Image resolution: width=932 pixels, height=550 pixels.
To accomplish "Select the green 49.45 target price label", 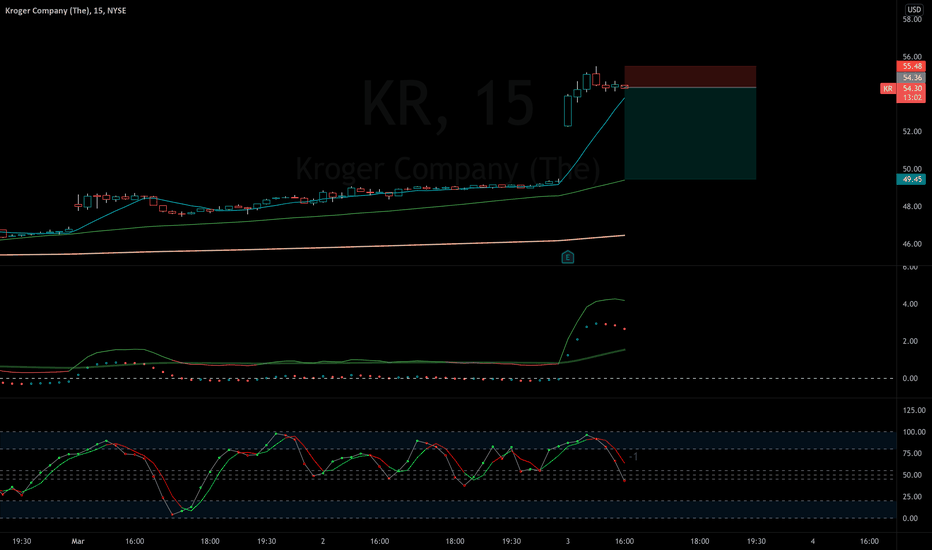I will [x=911, y=180].
